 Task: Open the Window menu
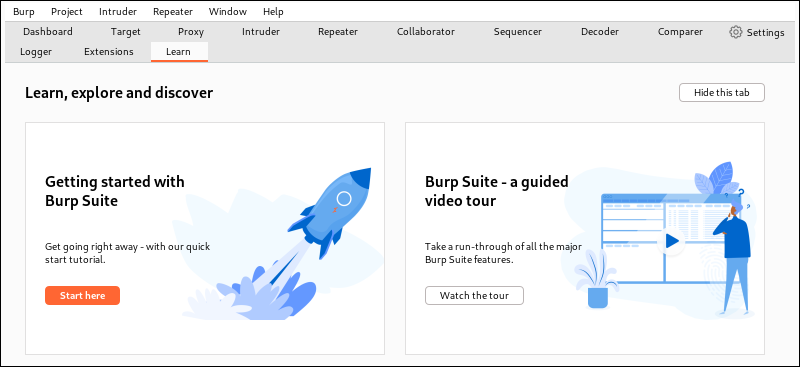pyautogui.click(x=228, y=12)
